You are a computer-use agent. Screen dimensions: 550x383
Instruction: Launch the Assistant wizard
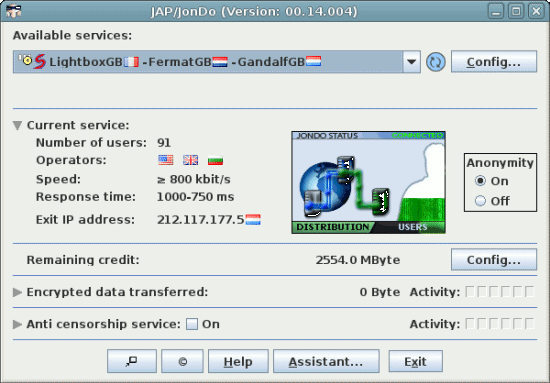[326, 361]
